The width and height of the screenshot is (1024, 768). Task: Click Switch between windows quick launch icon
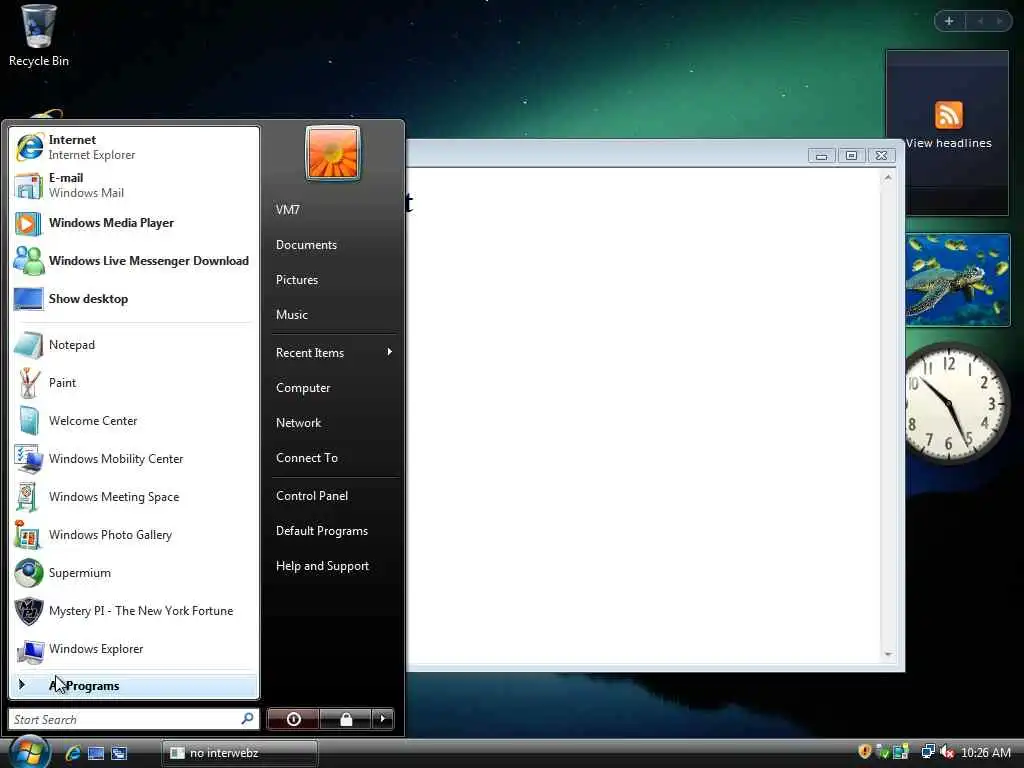pyautogui.click(x=119, y=753)
